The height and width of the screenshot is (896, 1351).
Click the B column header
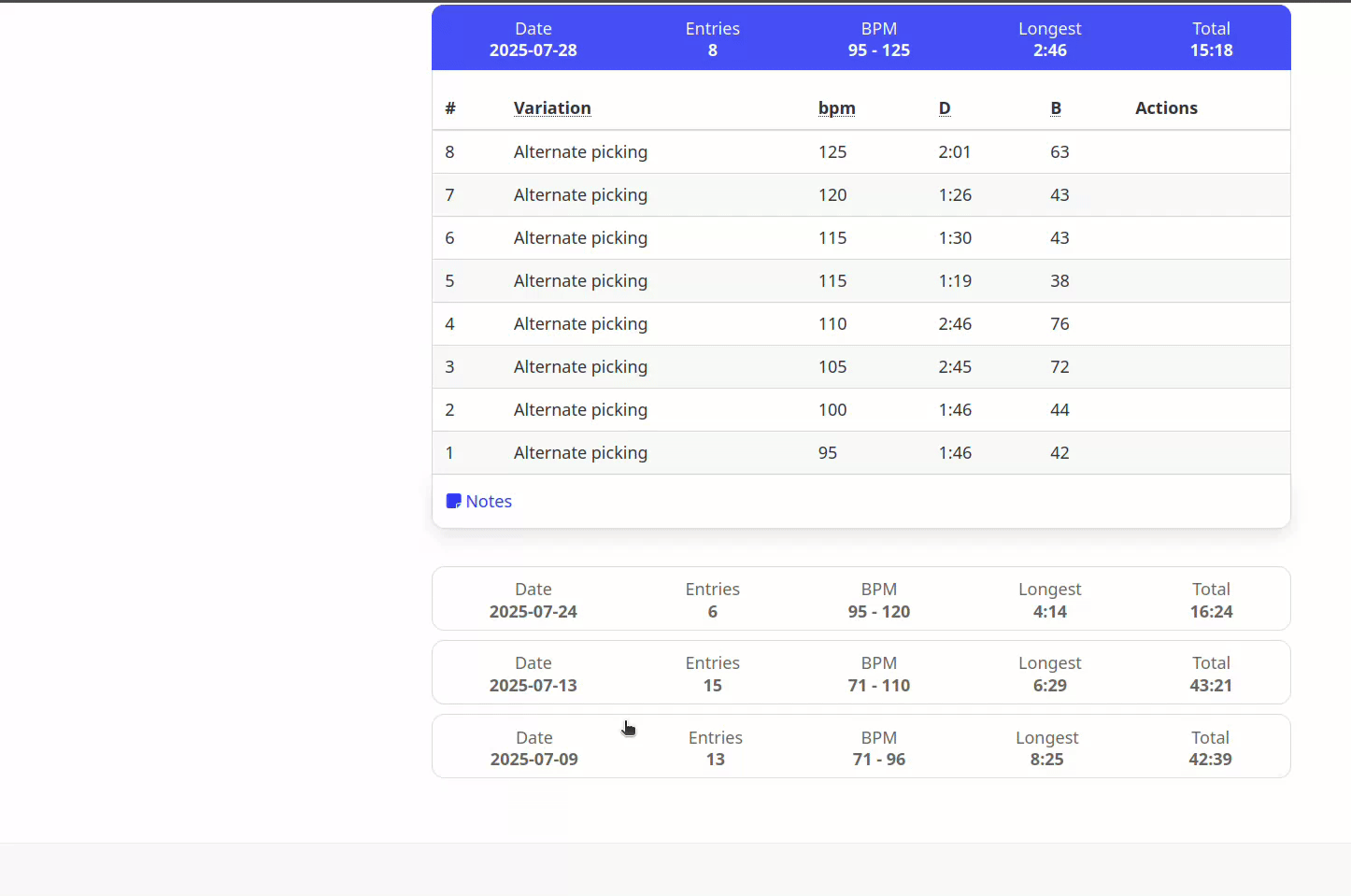pos(1056,107)
